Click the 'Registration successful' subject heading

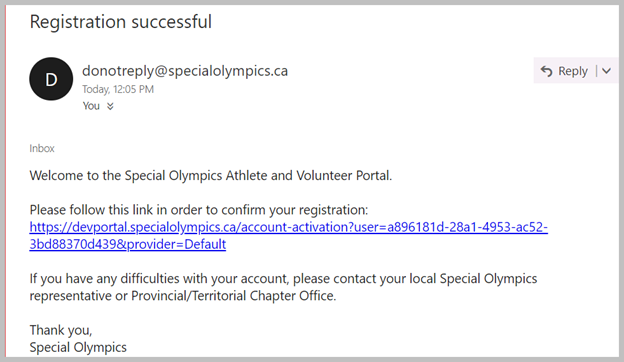(x=121, y=21)
